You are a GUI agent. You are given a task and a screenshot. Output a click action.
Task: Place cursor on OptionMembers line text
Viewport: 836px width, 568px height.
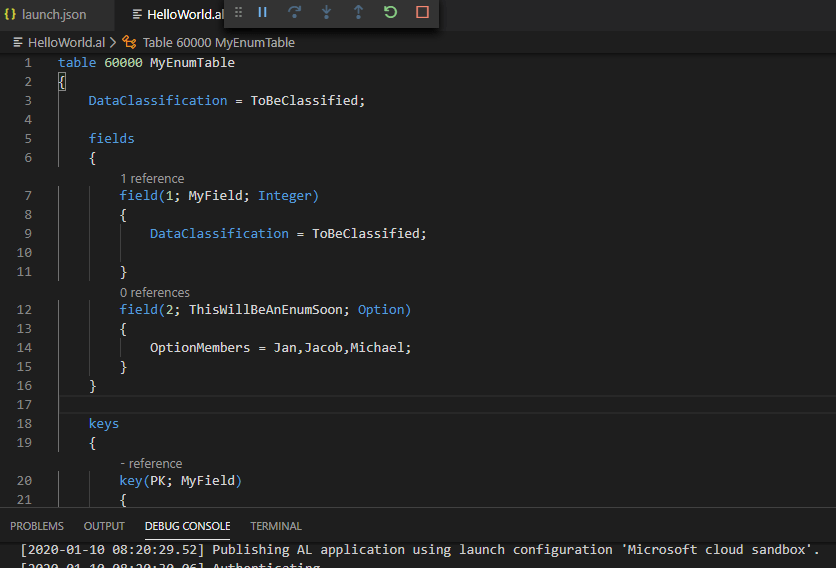pos(280,348)
